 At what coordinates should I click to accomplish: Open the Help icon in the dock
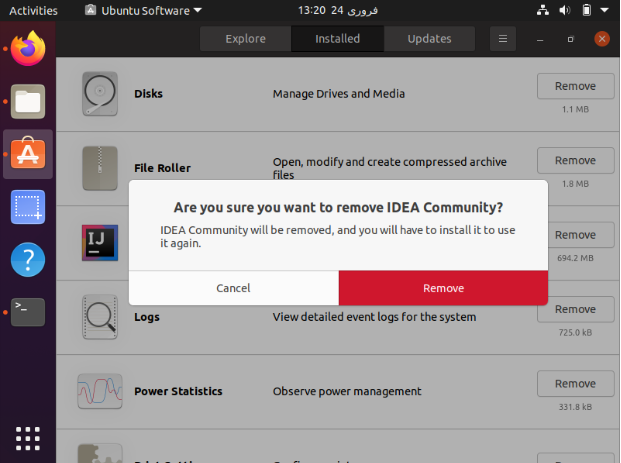[28, 260]
